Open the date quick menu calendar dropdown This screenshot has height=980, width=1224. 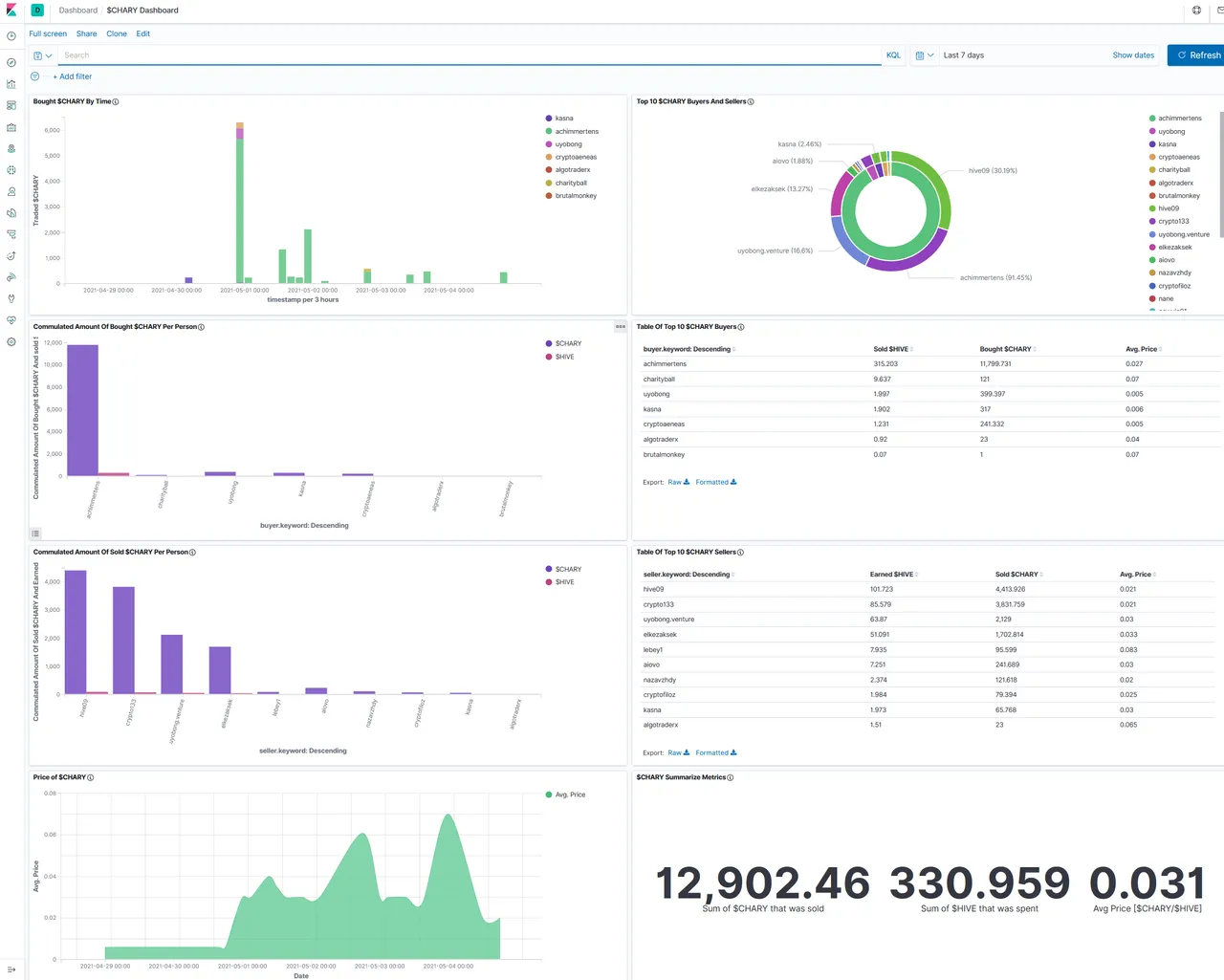pyautogui.click(x=925, y=55)
